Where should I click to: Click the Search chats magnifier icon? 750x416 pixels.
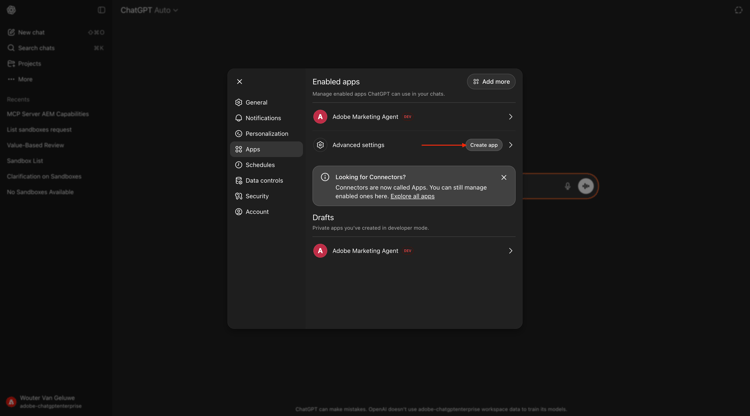[x=11, y=48]
